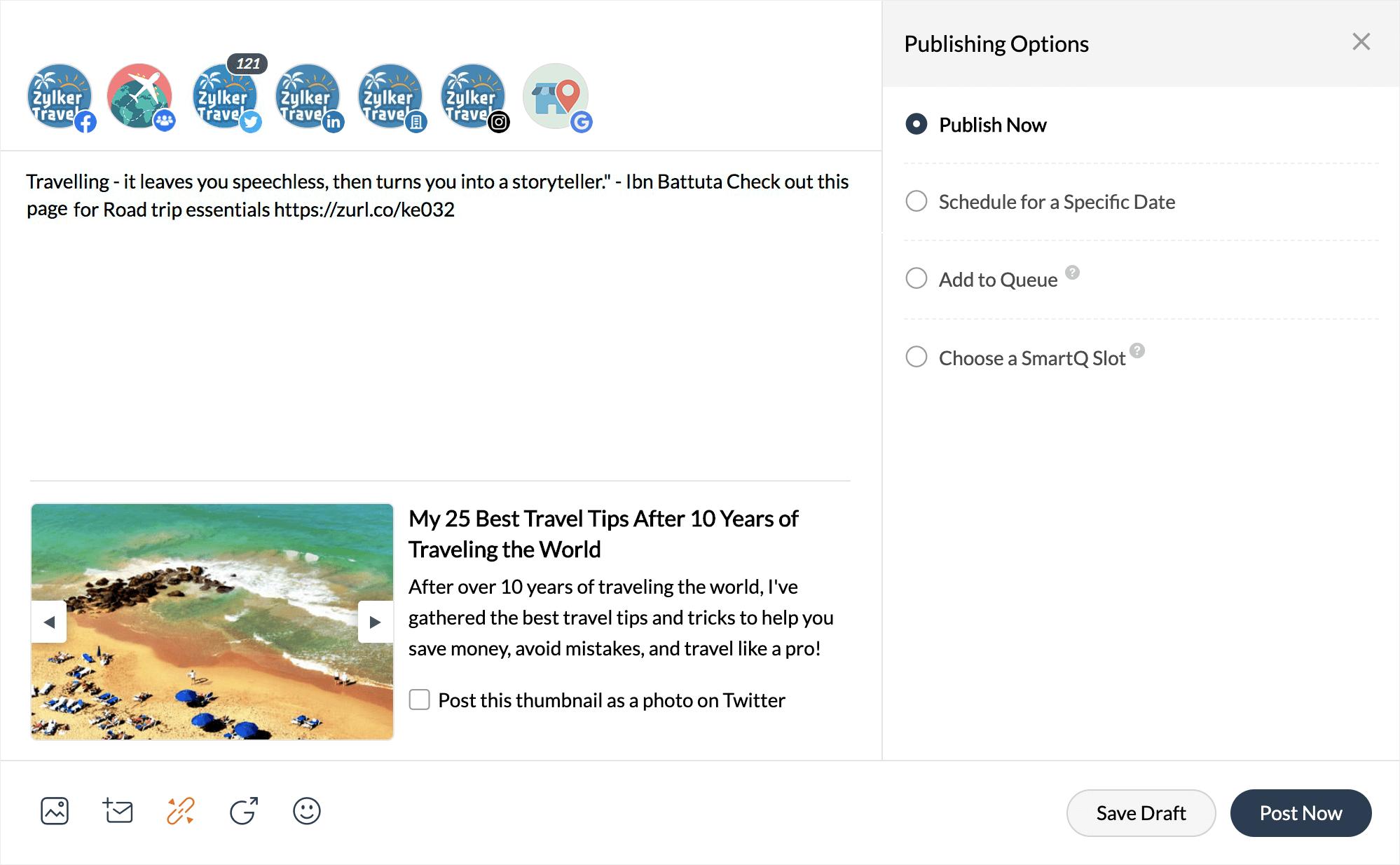The image size is (1400, 865).
Task: Select the airplane group profile icon
Action: (x=140, y=97)
